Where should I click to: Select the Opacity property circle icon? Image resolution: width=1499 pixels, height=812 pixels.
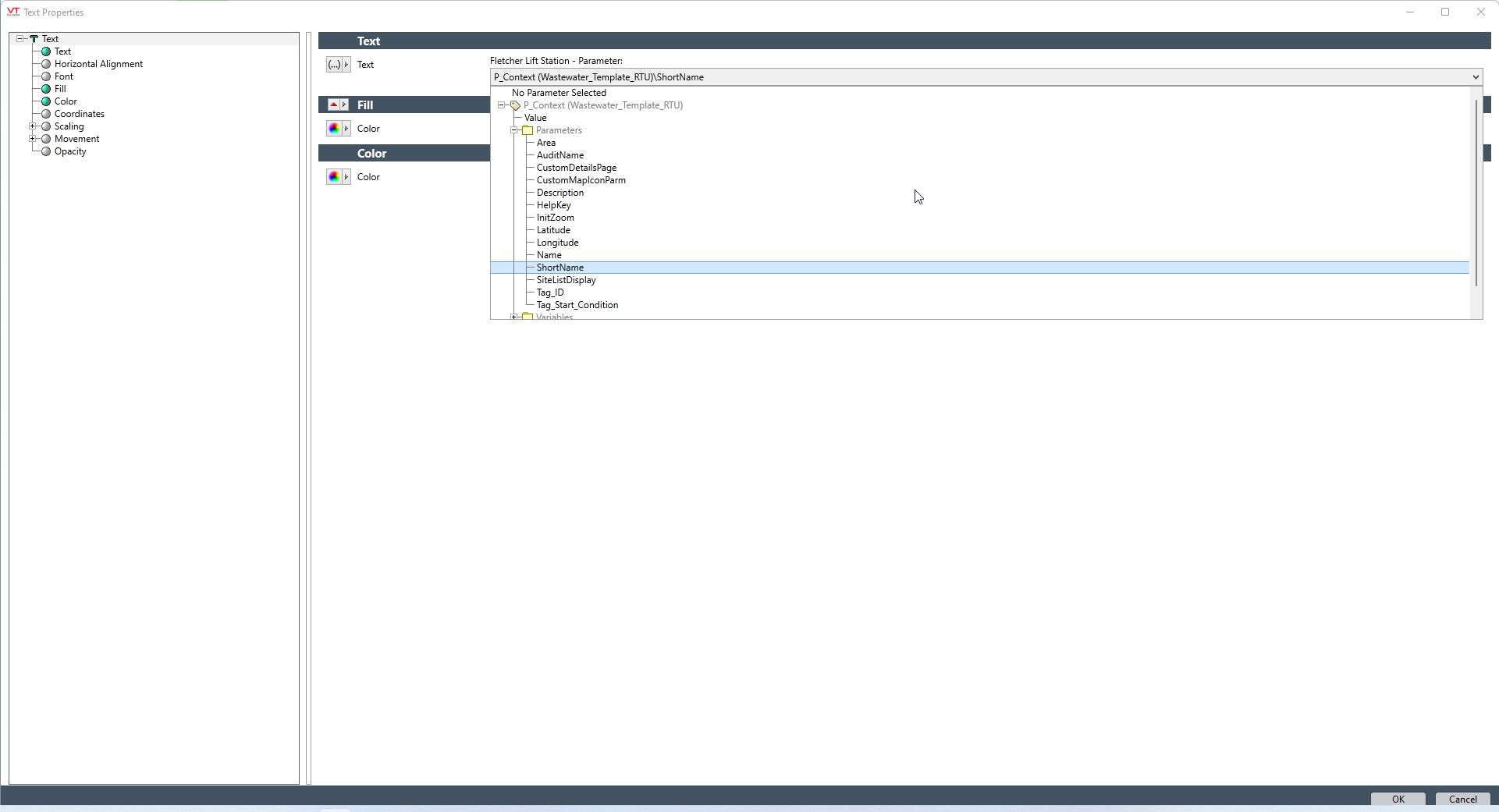[46, 151]
